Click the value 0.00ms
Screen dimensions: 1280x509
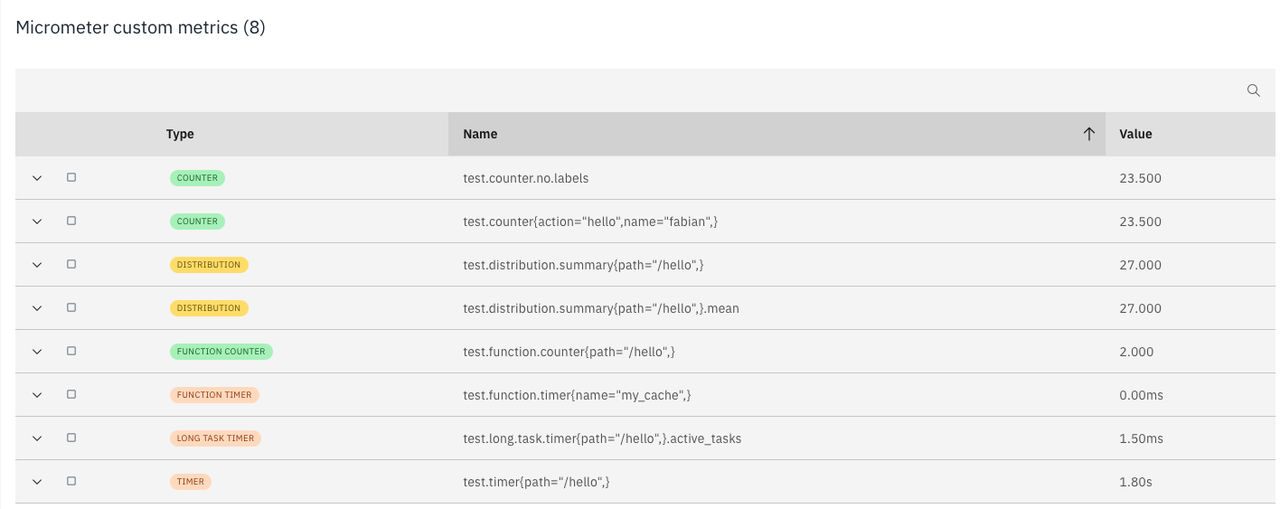pos(1141,395)
